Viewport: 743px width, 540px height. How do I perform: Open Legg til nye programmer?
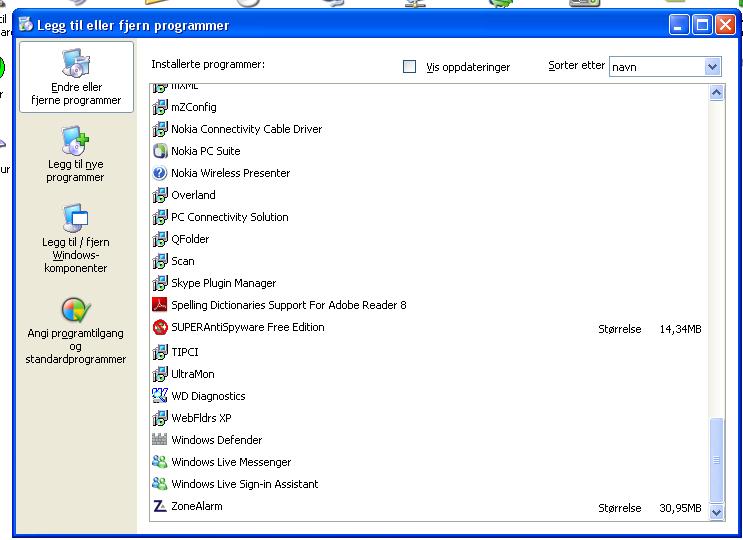point(75,154)
